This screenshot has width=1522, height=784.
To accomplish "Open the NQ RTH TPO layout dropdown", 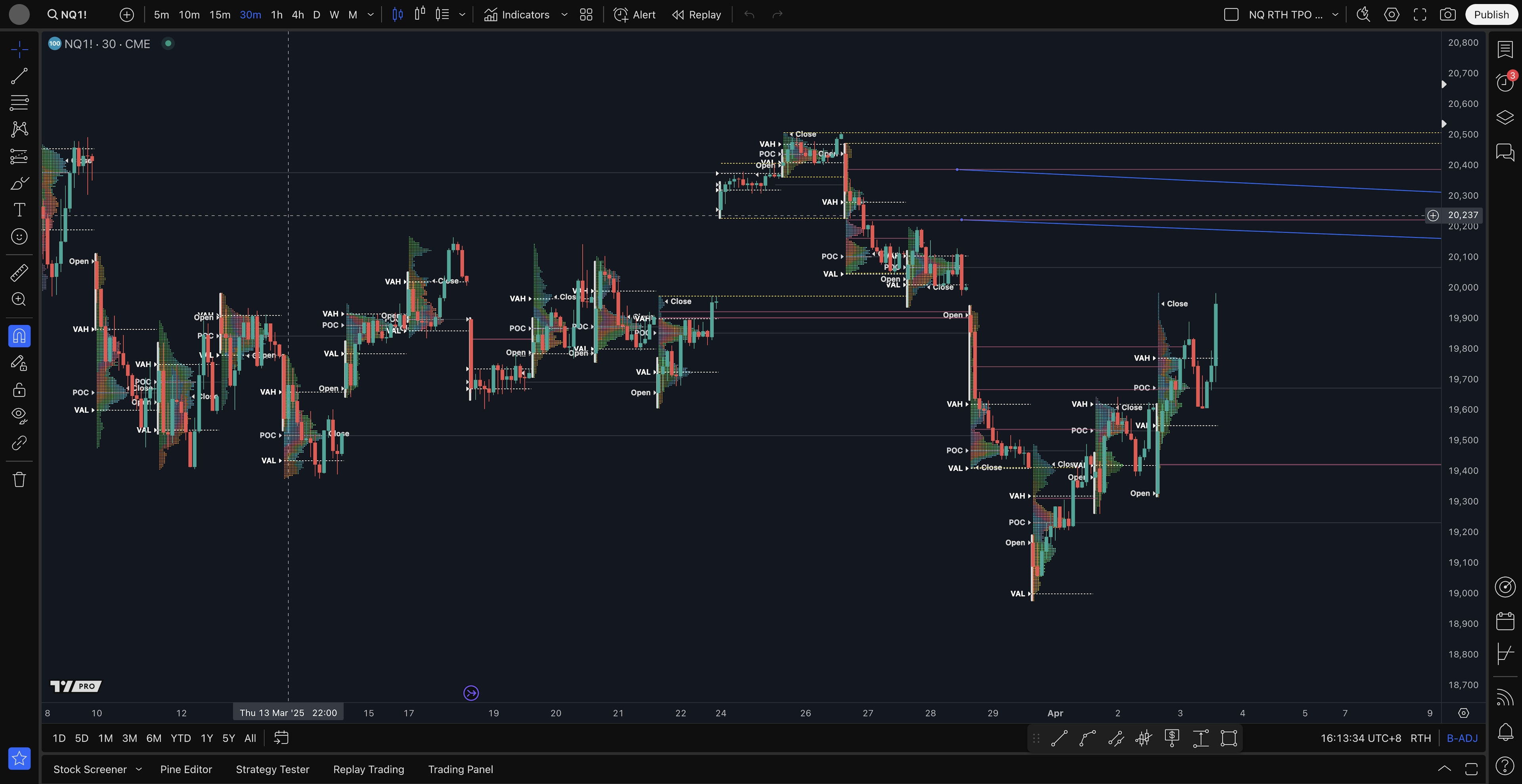I will 1335,15.
